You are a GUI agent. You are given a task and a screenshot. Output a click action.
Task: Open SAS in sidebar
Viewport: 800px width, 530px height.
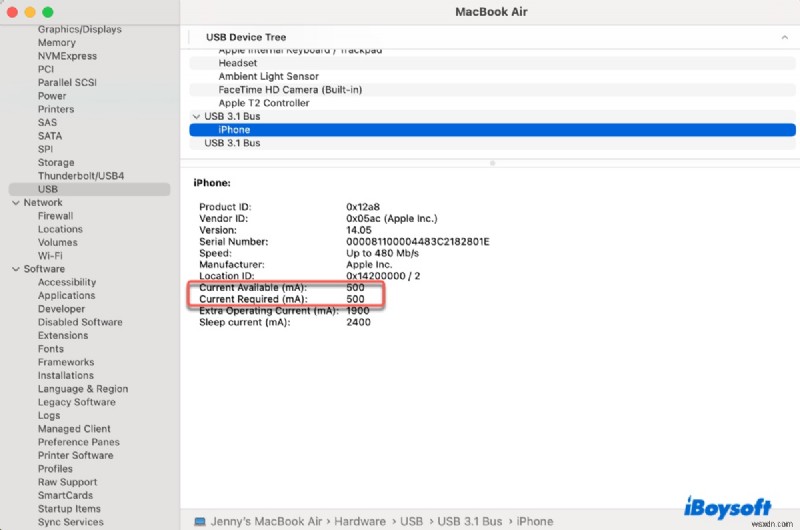47,122
